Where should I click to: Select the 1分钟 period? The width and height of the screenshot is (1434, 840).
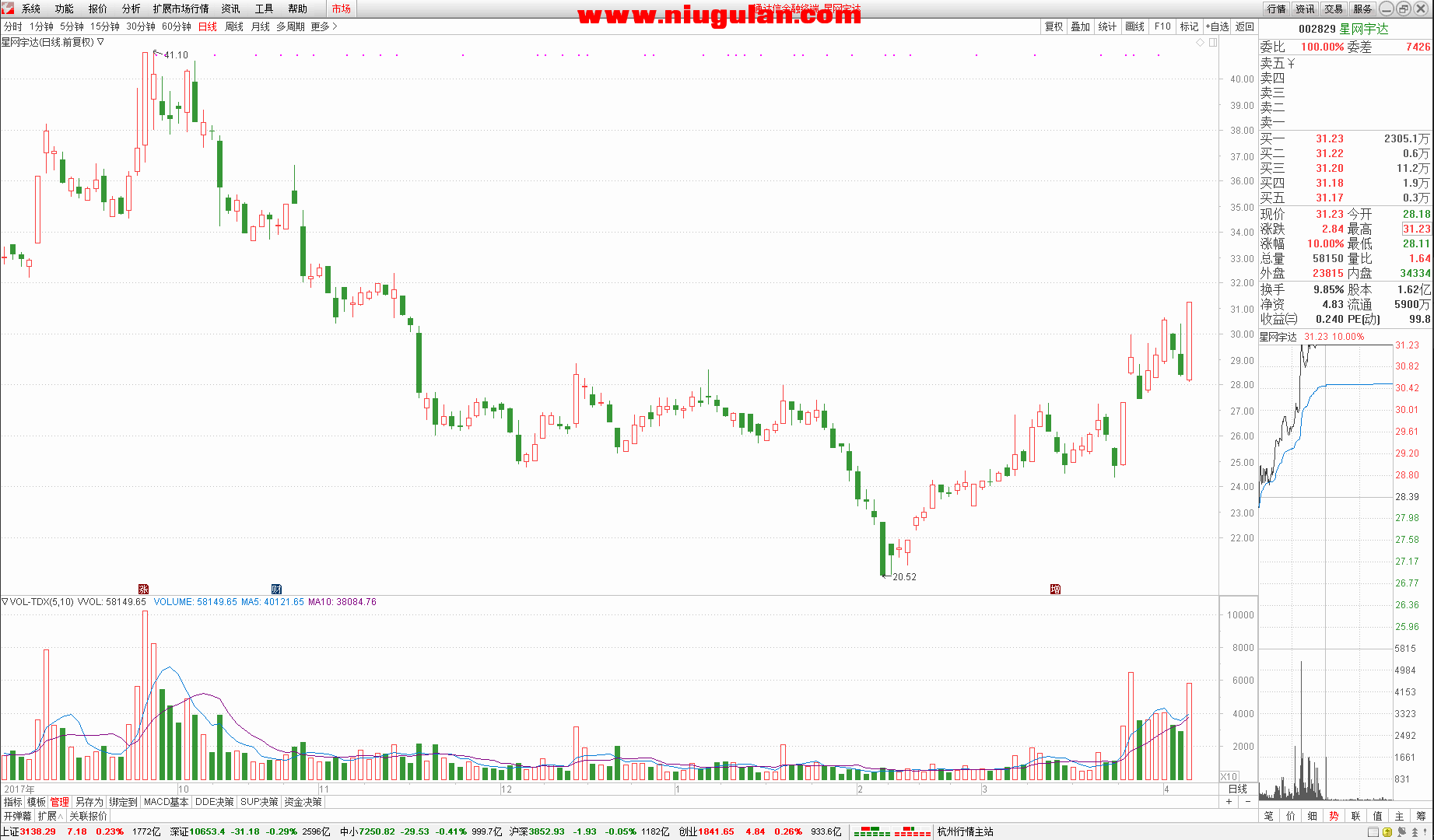(x=42, y=26)
